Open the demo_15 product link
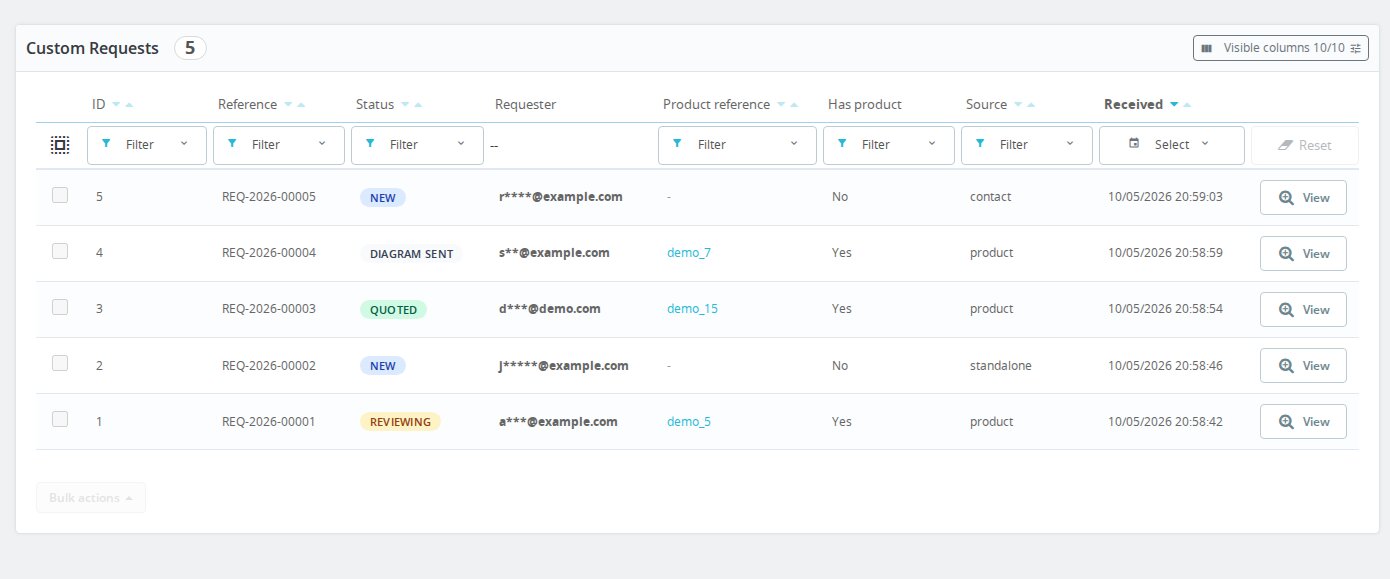 692,309
